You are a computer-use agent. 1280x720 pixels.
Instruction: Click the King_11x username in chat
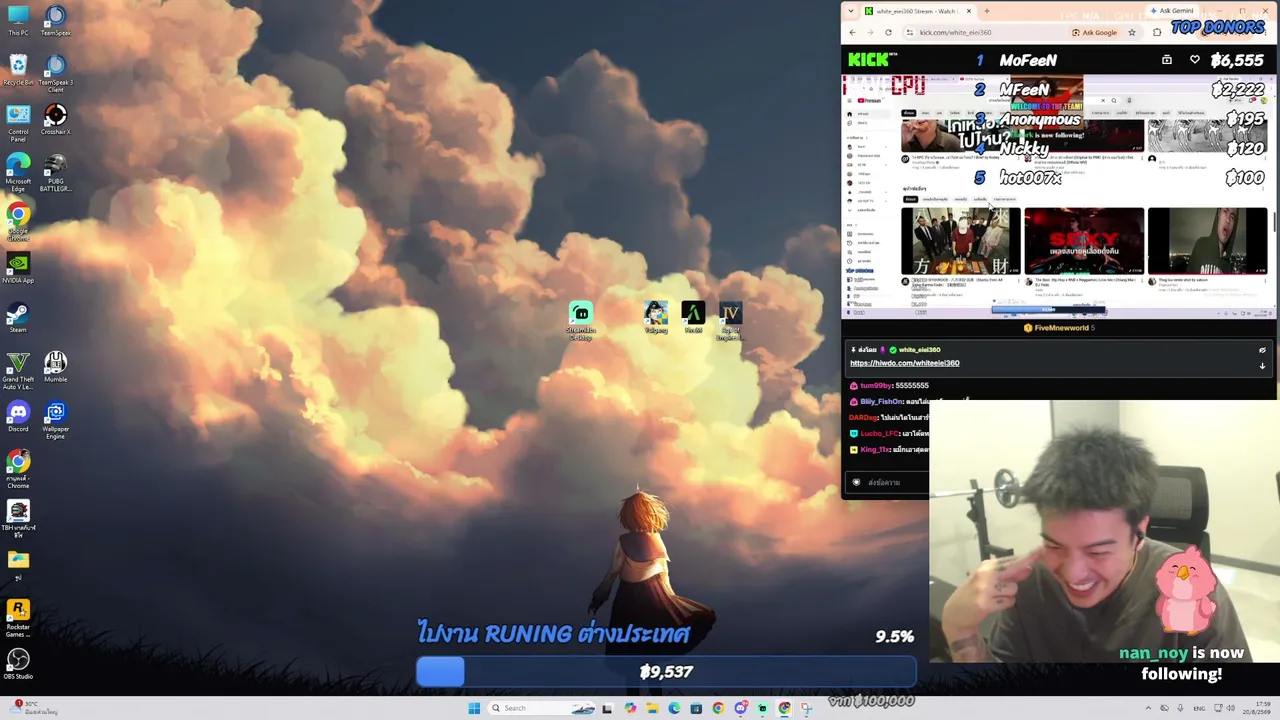875,449
